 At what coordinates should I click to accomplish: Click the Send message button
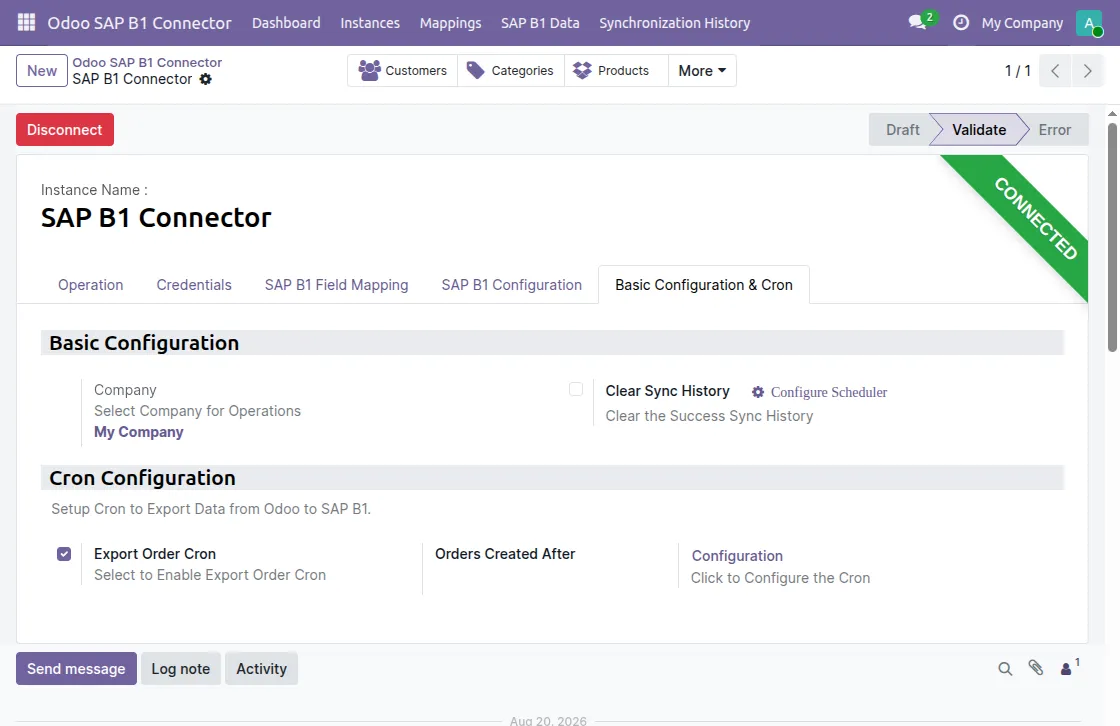76,669
